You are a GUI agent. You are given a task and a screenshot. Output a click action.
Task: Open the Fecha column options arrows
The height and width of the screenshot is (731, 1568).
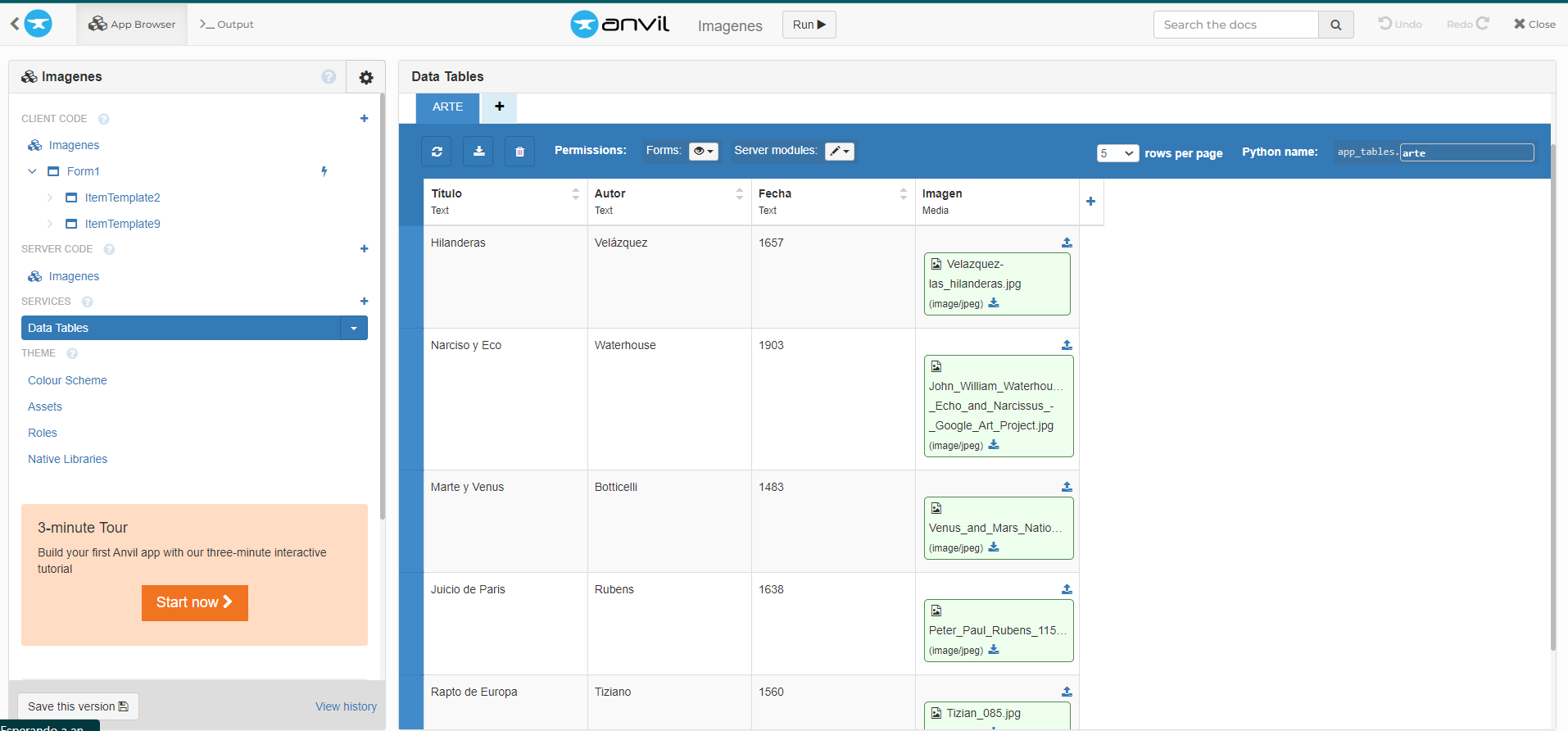click(x=903, y=193)
